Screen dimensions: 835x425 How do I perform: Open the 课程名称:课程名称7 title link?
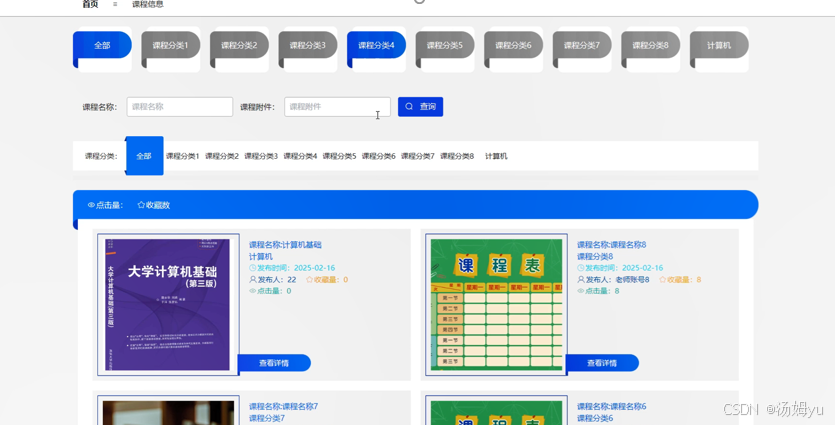click(284, 406)
